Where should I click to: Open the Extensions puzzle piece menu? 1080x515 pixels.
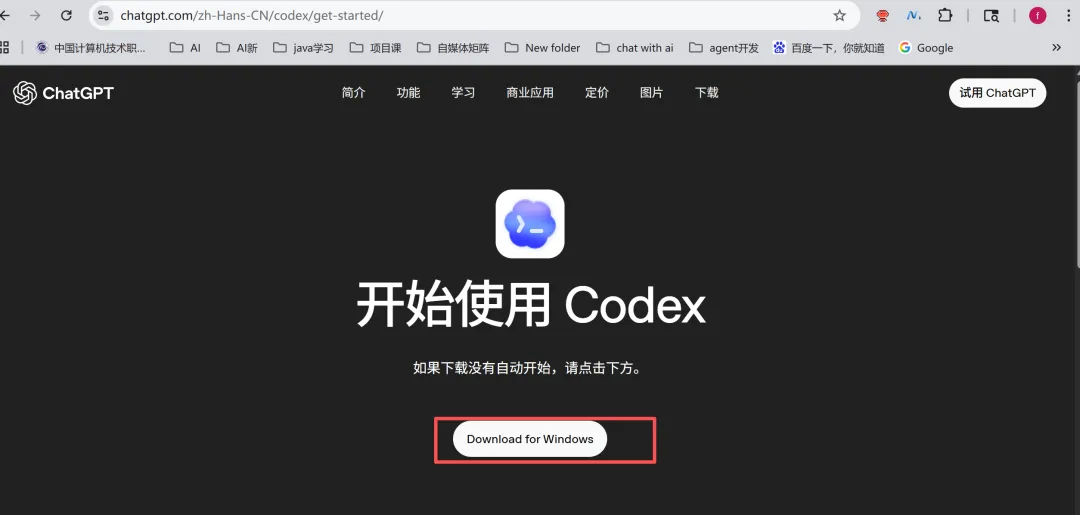click(945, 15)
